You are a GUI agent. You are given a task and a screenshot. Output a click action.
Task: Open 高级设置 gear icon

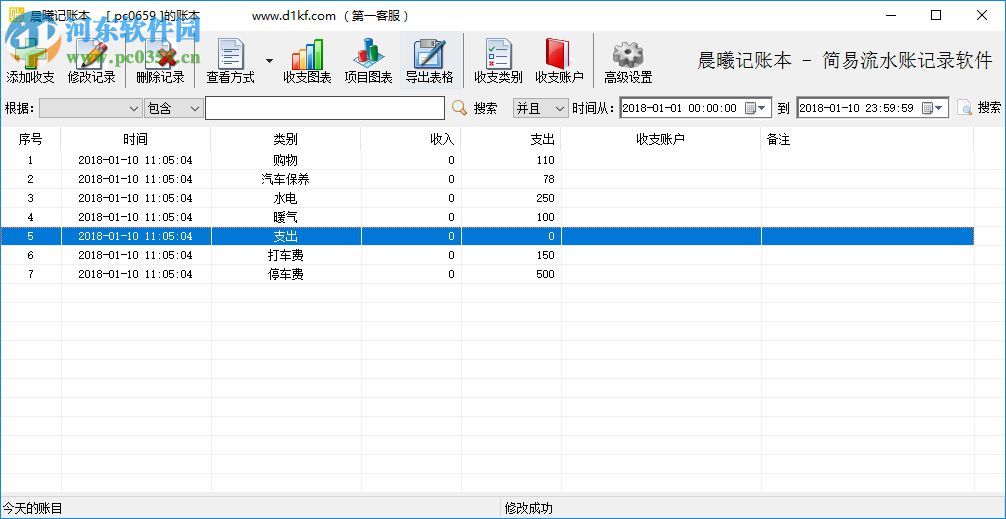[x=628, y=61]
